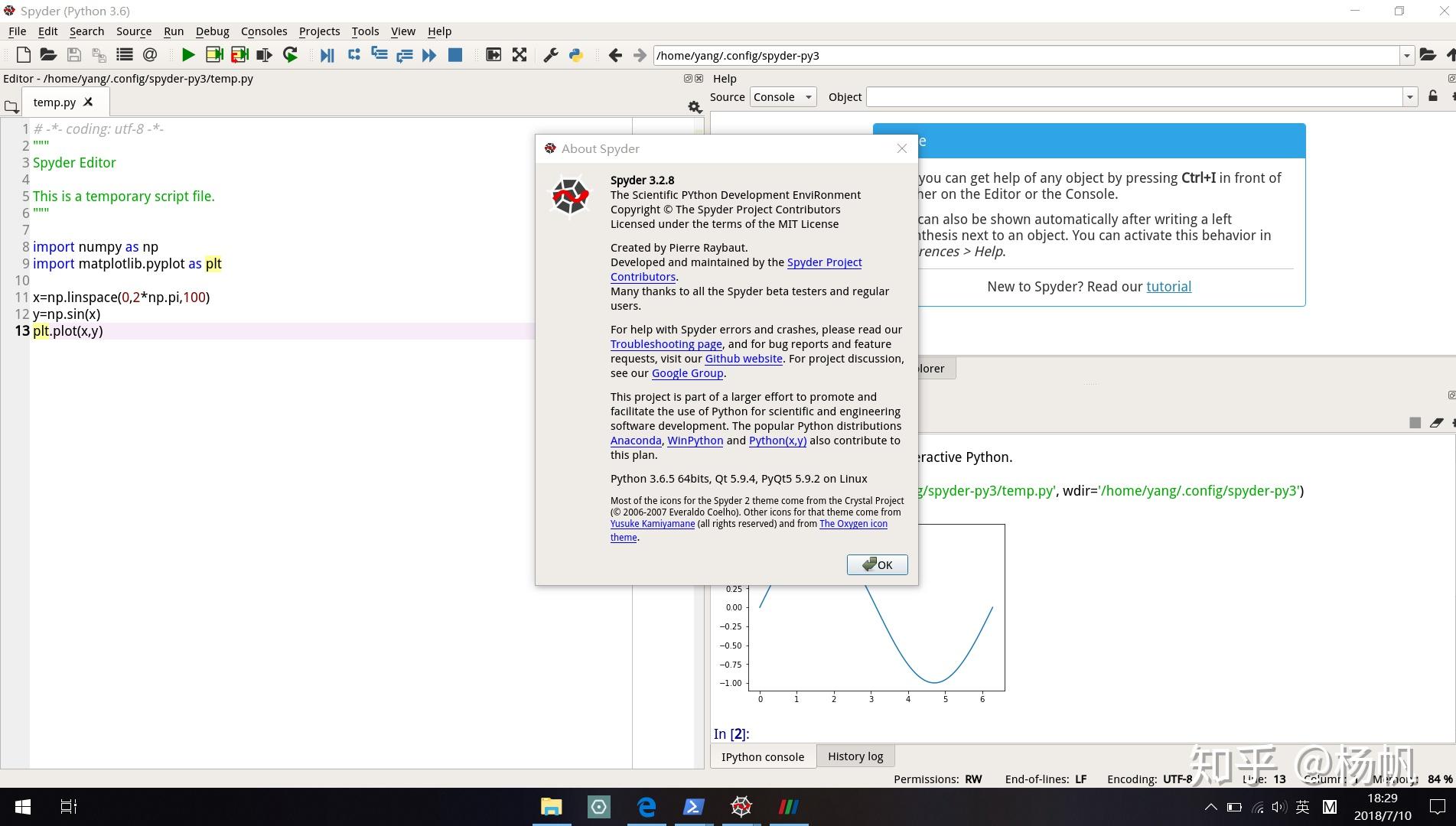Run selection or current line icon
This screenshot has width=1456, height=826.
[265, 55]
